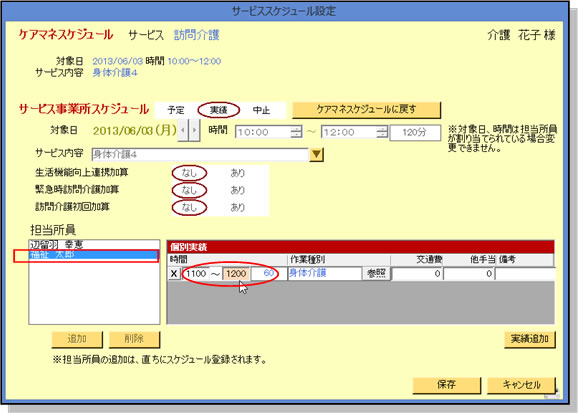This screenshot has width=578, height=413.
Task: Set 訪問介護初回加算 to あり
Action: 237,208
